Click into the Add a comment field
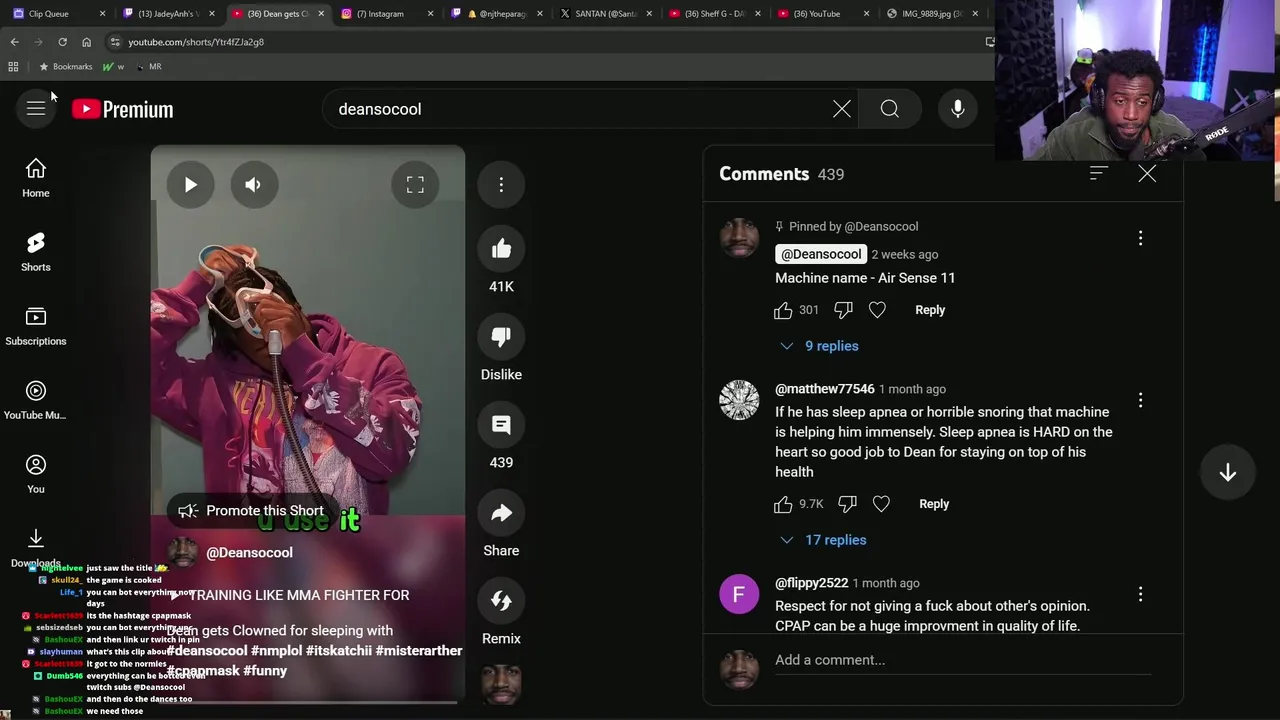 tap(963, 660)
